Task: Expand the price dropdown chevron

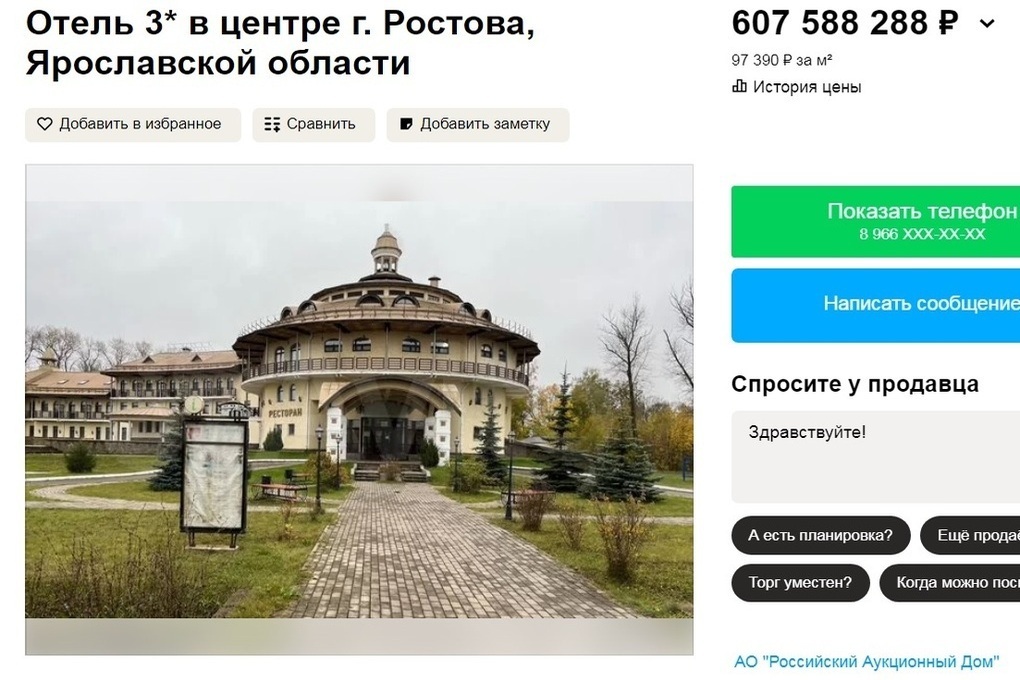Action: [x=987, y=24]
